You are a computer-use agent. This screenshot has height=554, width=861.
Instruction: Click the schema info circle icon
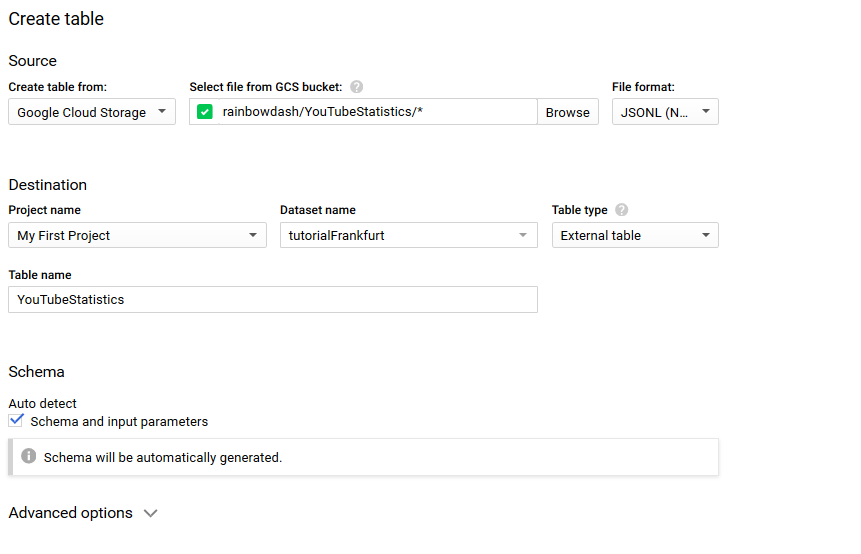click(x=29, y=456)
